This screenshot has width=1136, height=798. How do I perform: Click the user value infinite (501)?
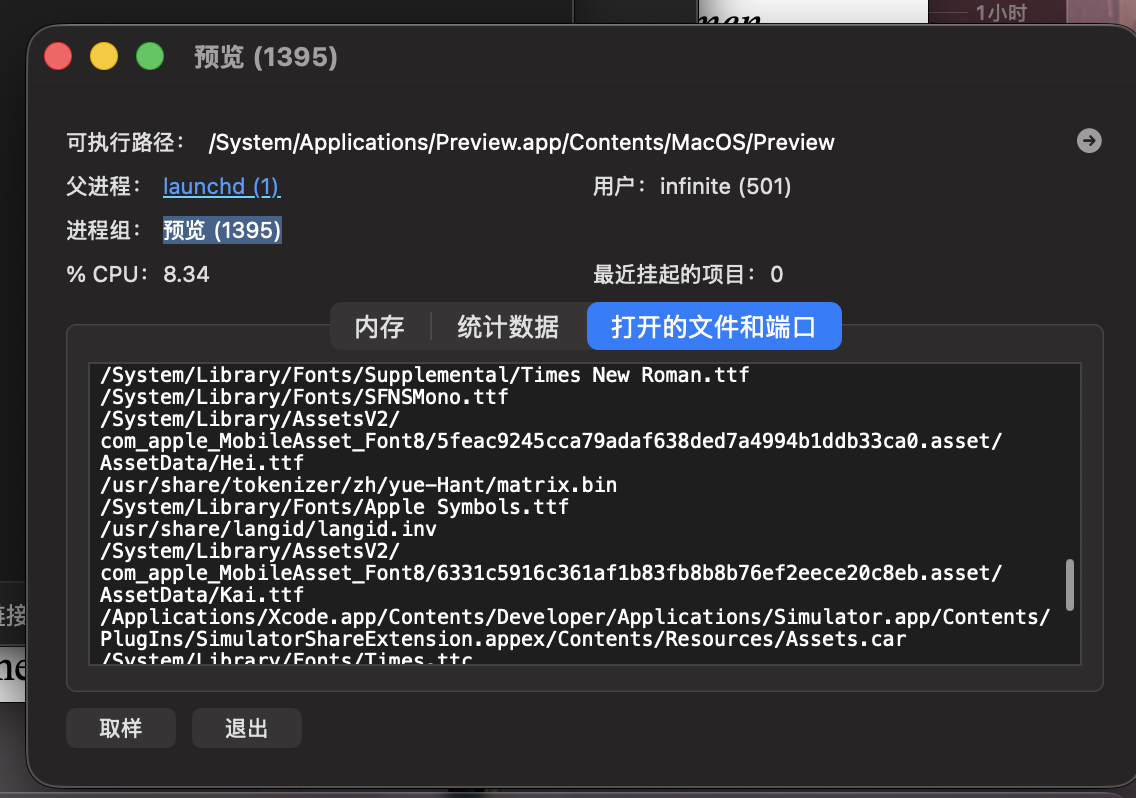[x=725, y=186]
